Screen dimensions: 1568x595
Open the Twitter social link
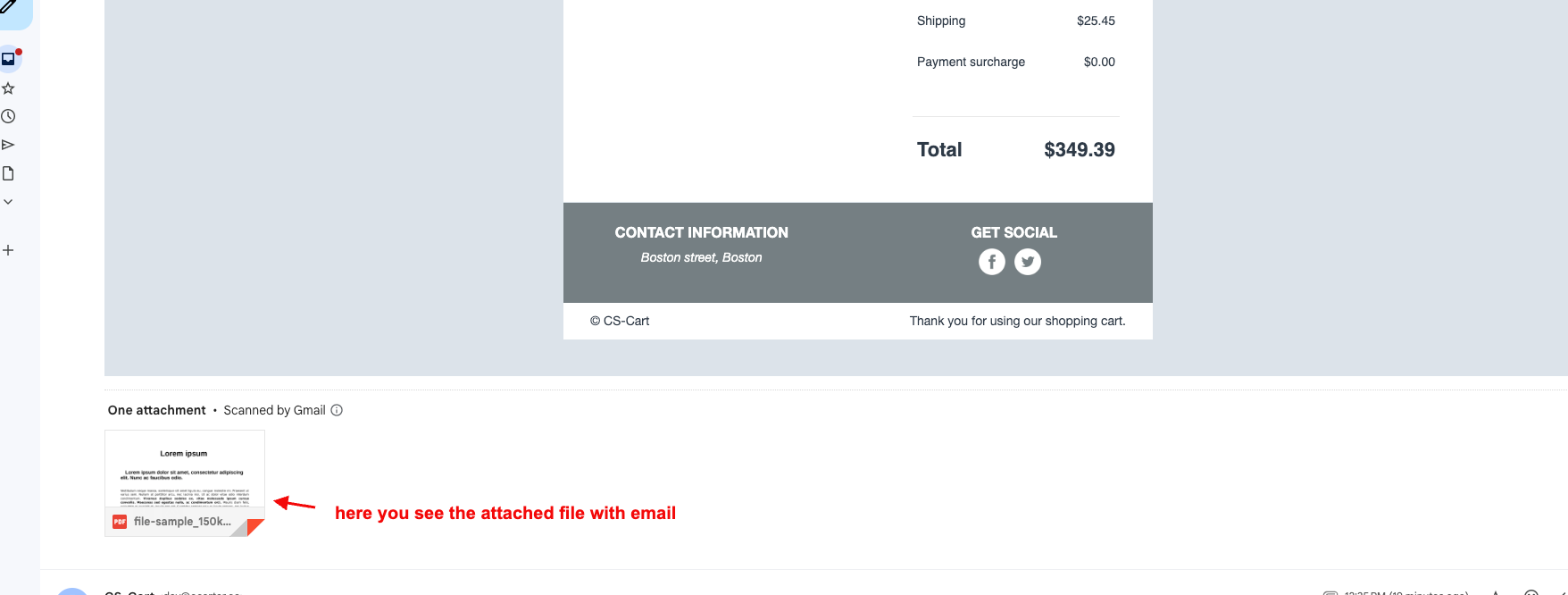pyautogui.click(x=1028, y=262)
